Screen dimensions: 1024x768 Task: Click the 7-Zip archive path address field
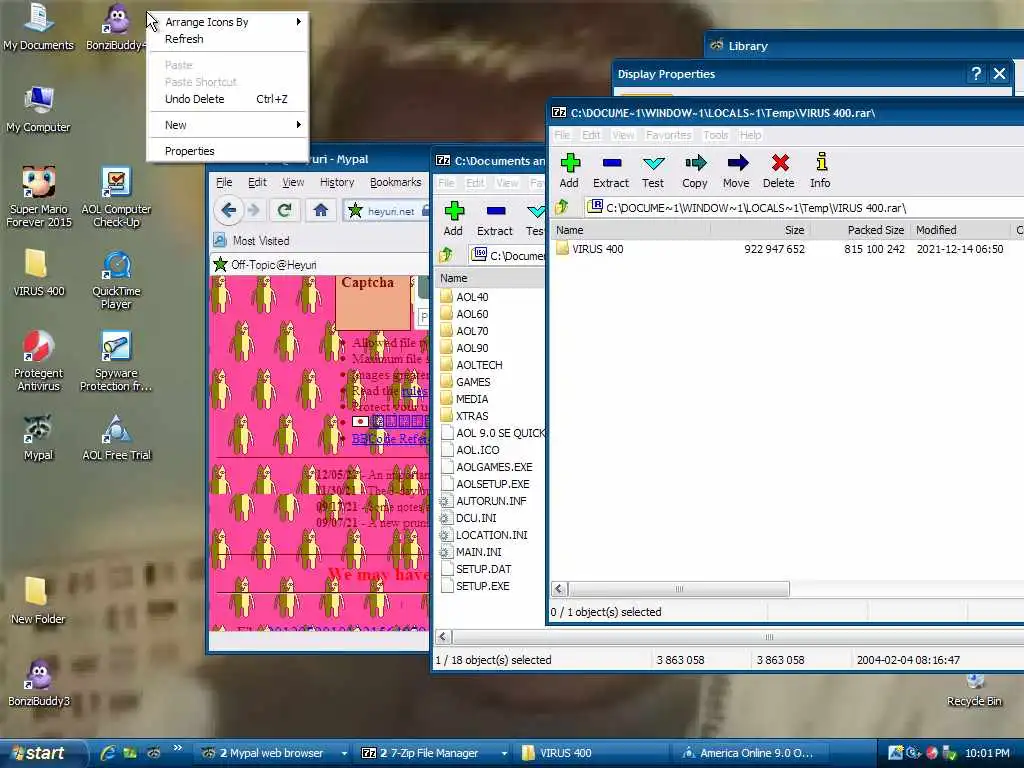tap(805, 208)
